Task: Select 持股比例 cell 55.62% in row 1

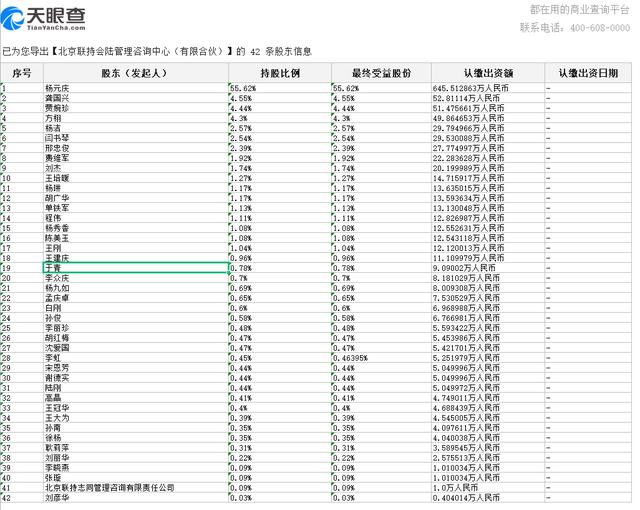Action: pos(280,88)
